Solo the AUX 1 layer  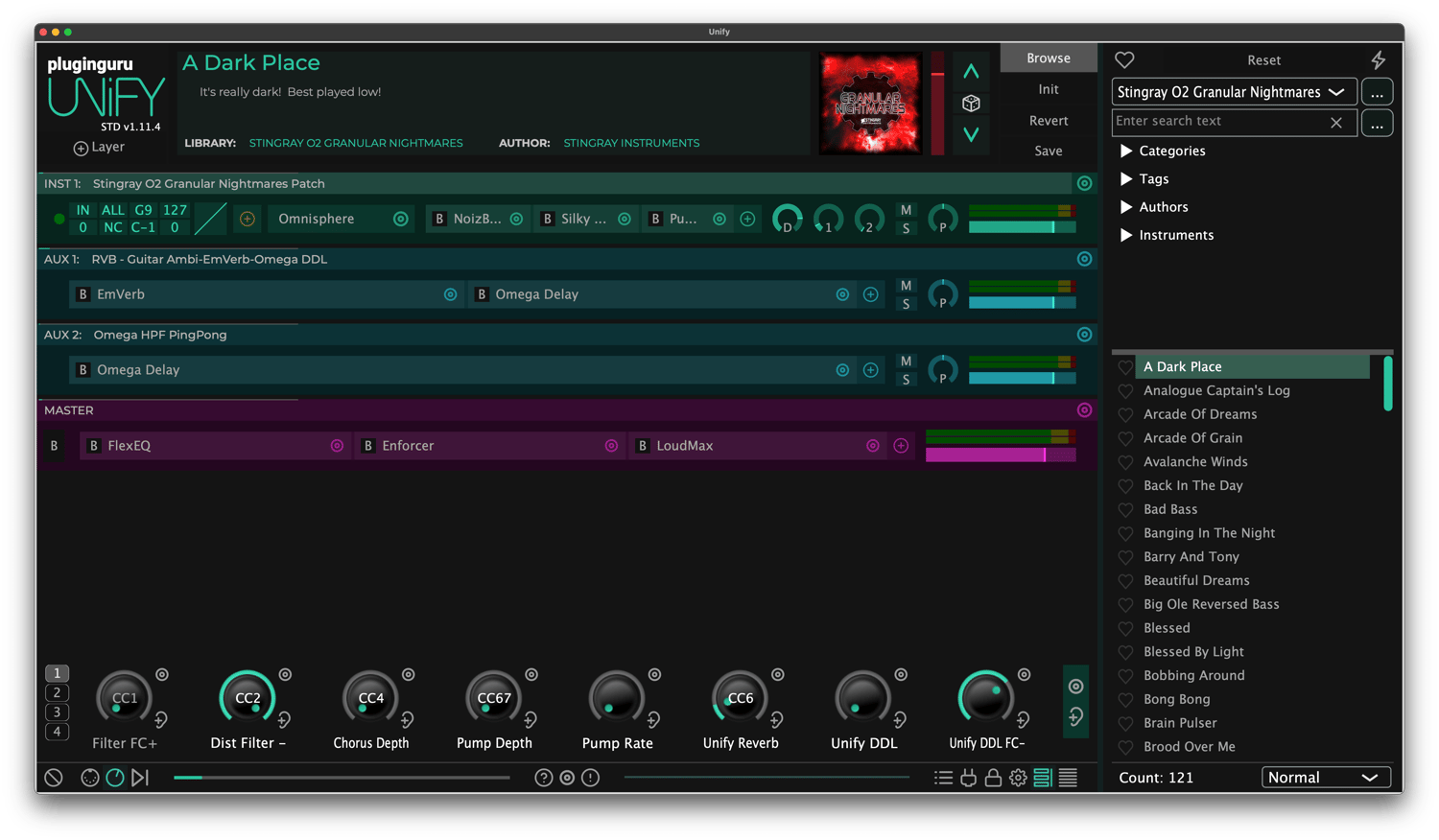(906, 304)
